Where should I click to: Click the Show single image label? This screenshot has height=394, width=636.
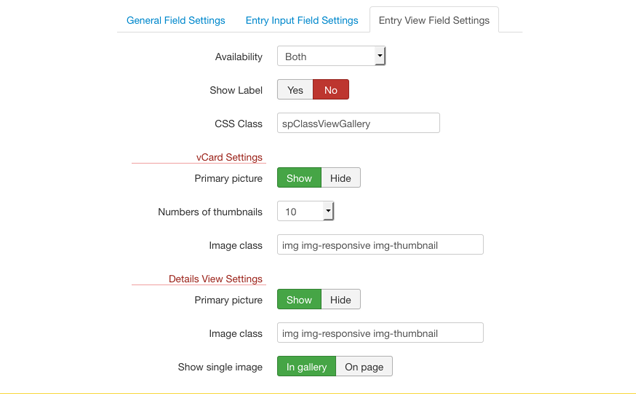click(220, 367)
